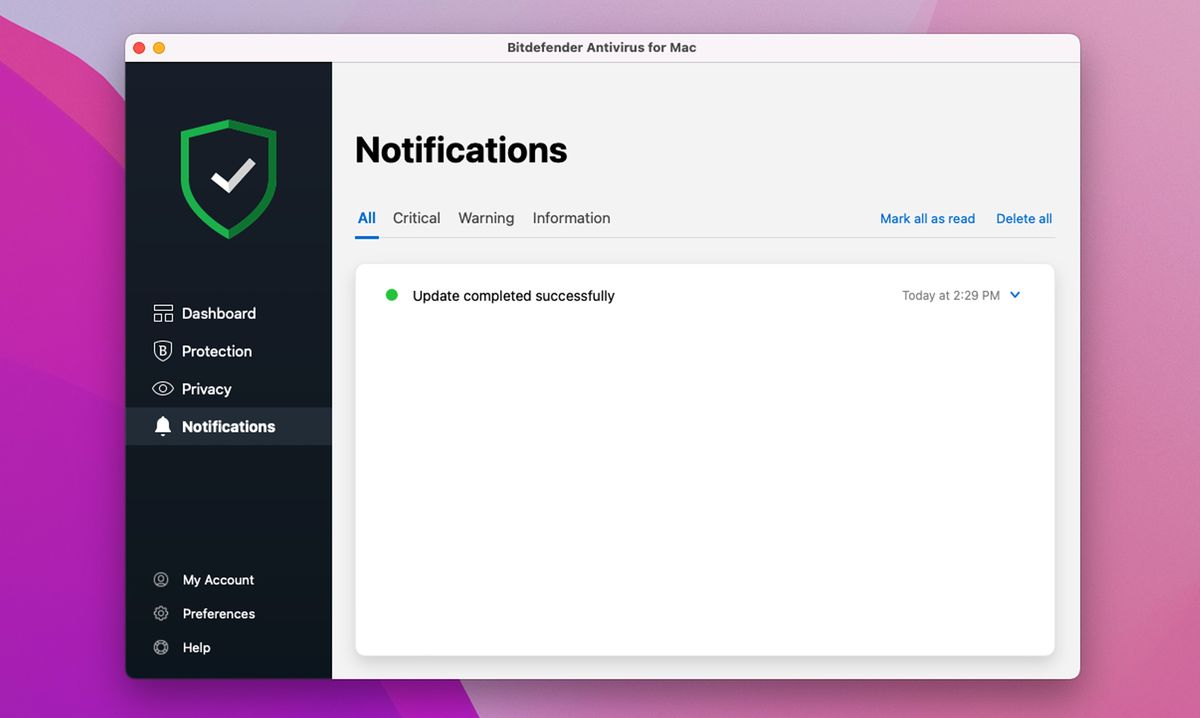The width and height of the screenshot is (1200, 718).
Task: Select the Protection shield icon
Action: point(162,351)
